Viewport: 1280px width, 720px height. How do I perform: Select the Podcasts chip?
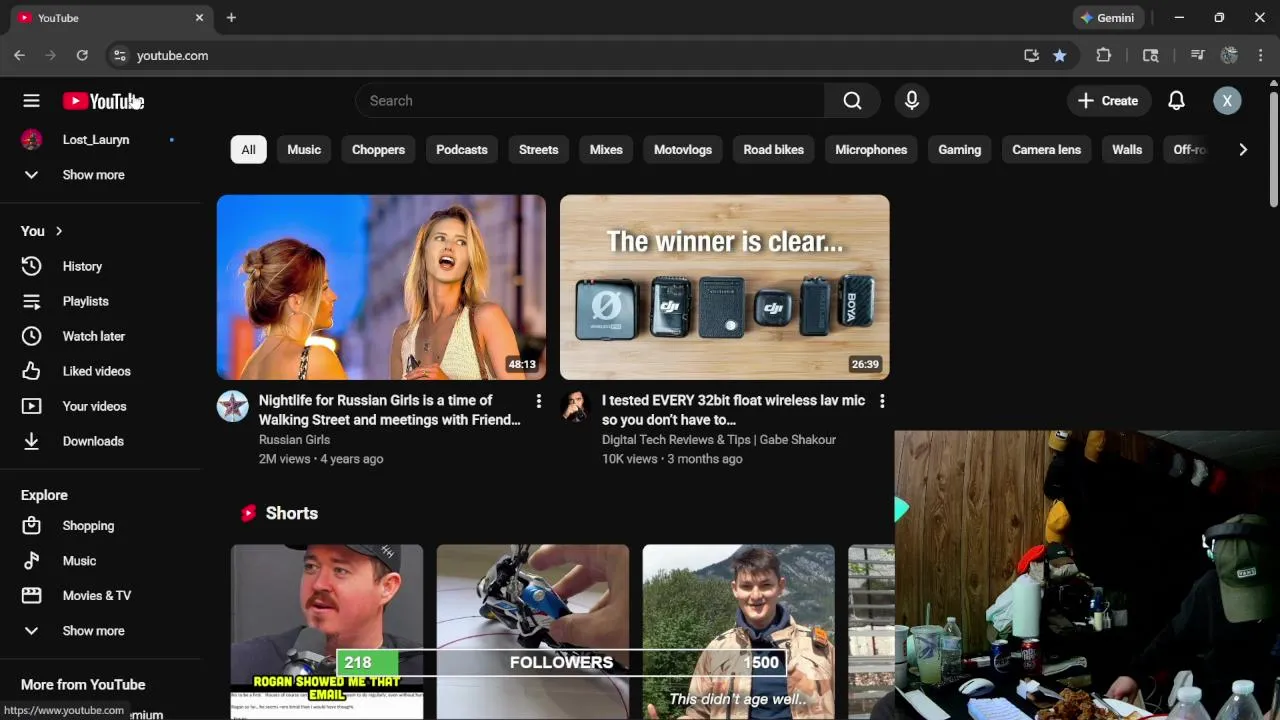tap(462, 150)
